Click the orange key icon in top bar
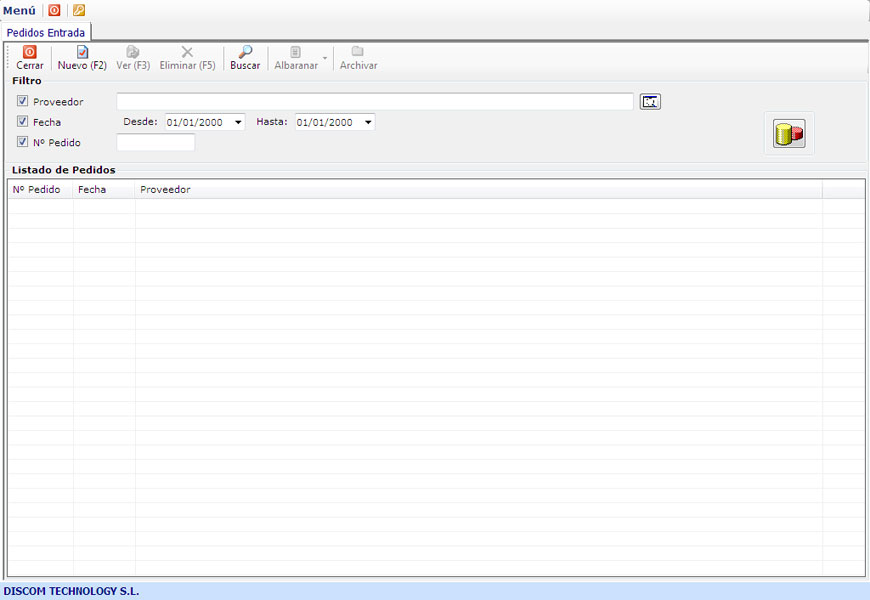This screenshot has width=870, height=600. coord(79,10)
